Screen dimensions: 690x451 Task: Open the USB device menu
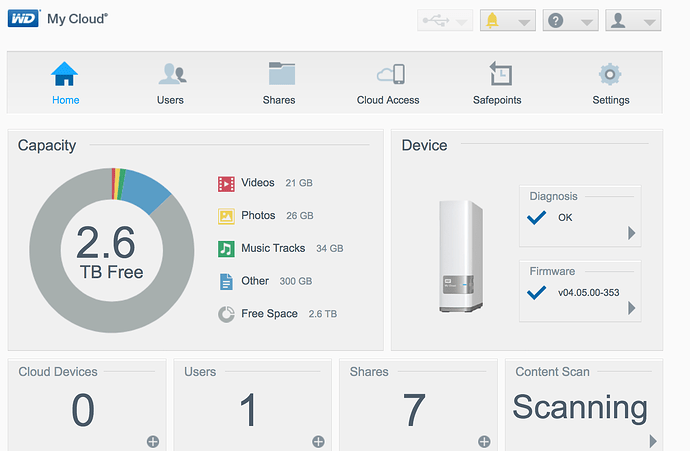(x=445, y=20)
